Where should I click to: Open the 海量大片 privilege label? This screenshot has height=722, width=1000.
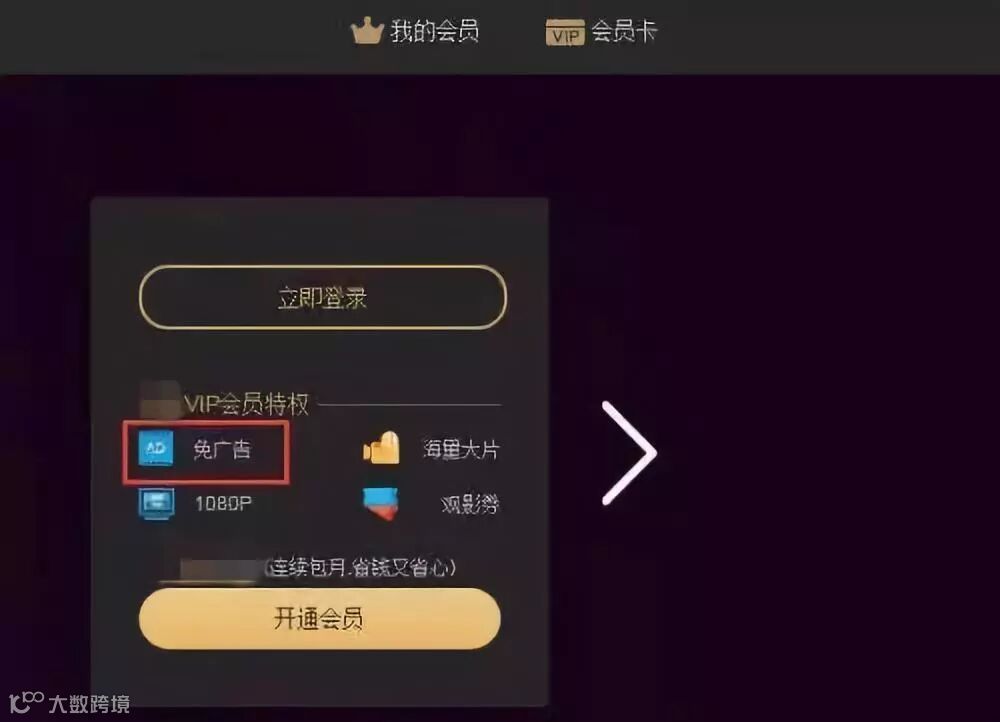point(461,450)
